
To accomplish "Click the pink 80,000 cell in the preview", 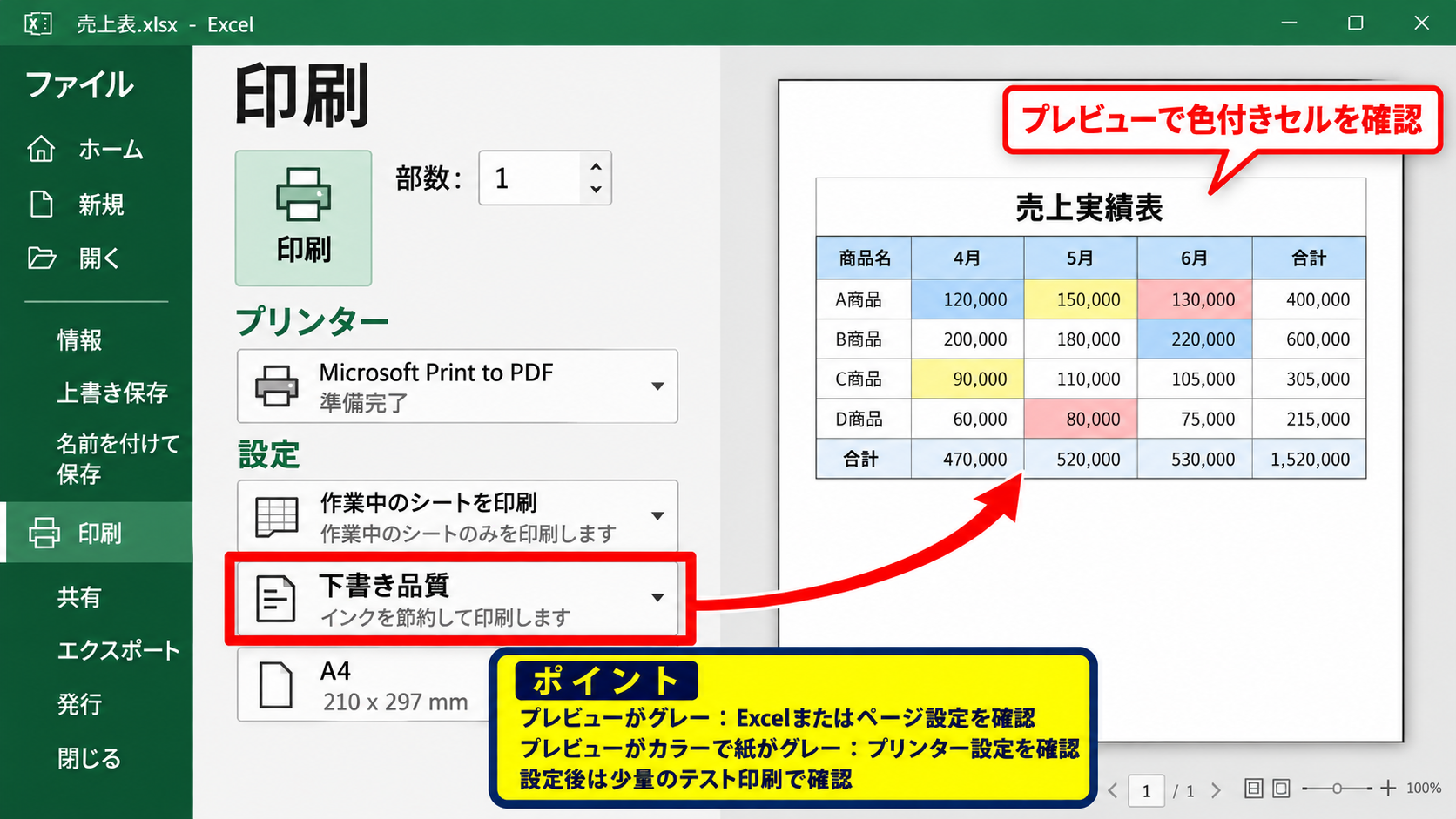I will (x=1081, y=420).
